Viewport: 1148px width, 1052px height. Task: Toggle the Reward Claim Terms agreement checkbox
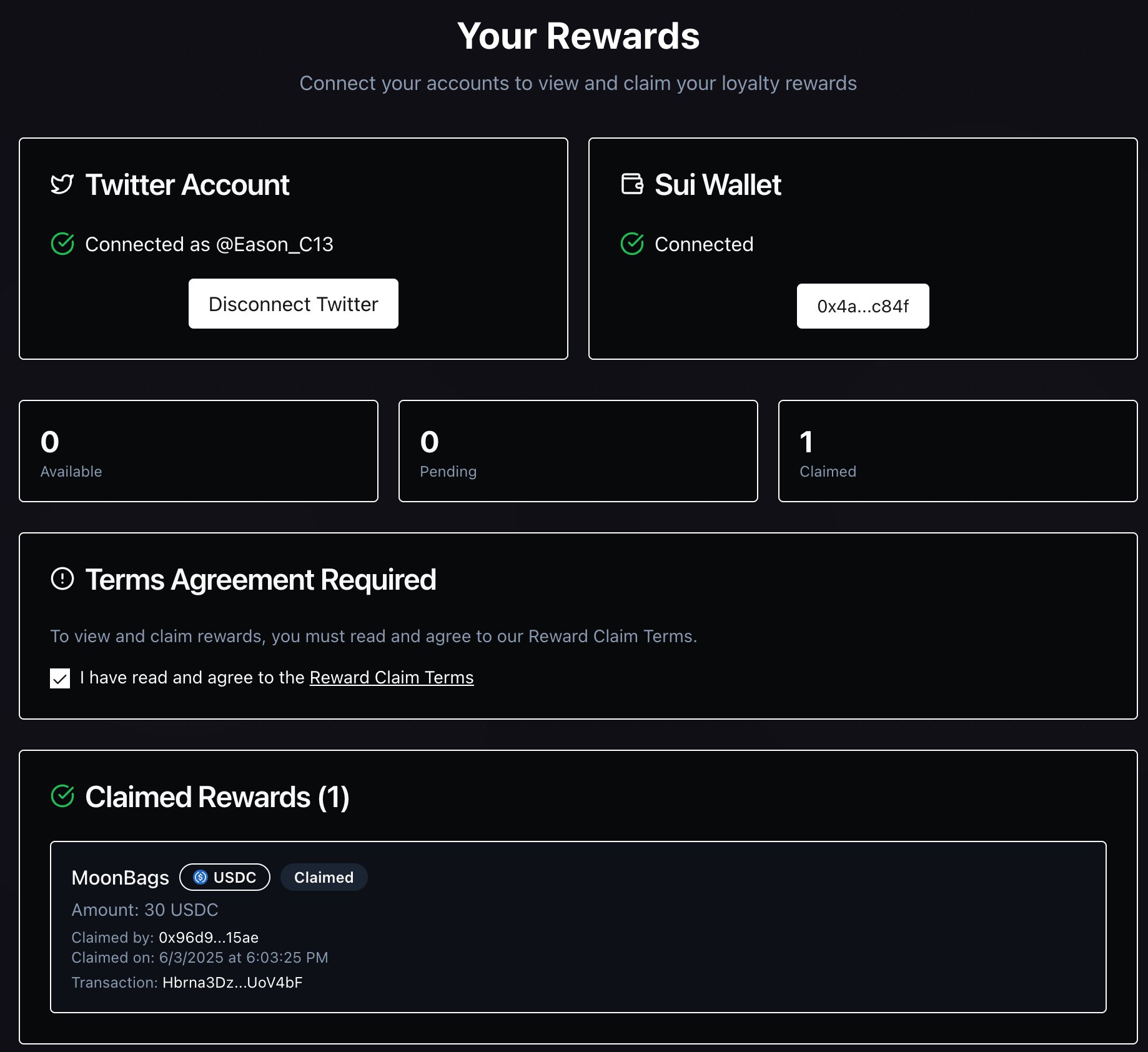[x=59, y=677]
